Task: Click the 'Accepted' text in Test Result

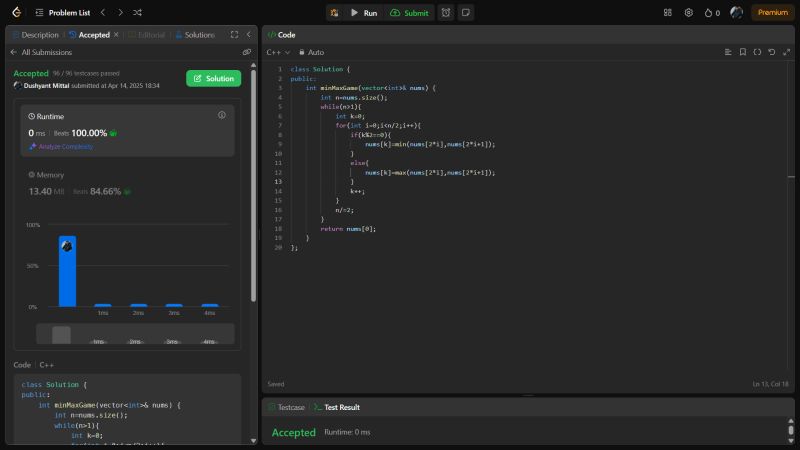Action: 294,432
